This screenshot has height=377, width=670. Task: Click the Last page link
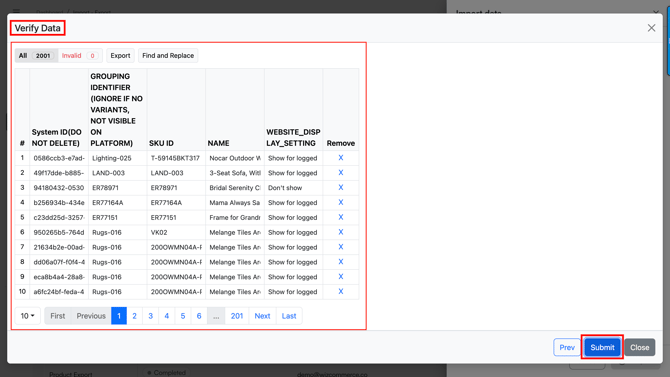tap(289, 316)
